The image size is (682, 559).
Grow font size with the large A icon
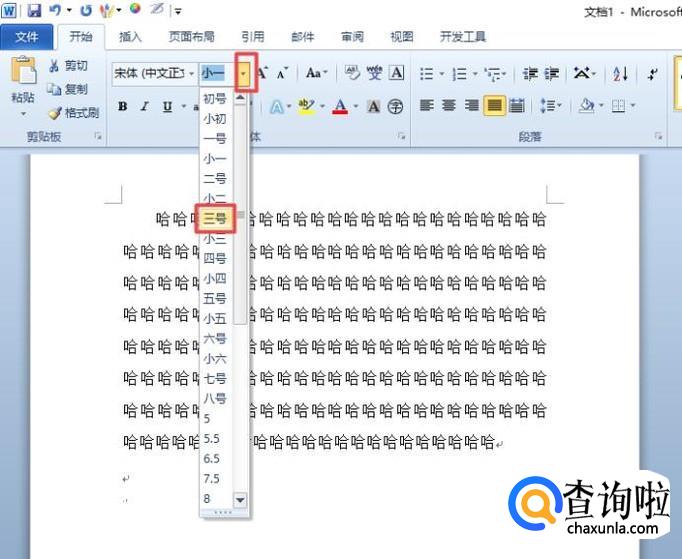[x=262, y=73]
